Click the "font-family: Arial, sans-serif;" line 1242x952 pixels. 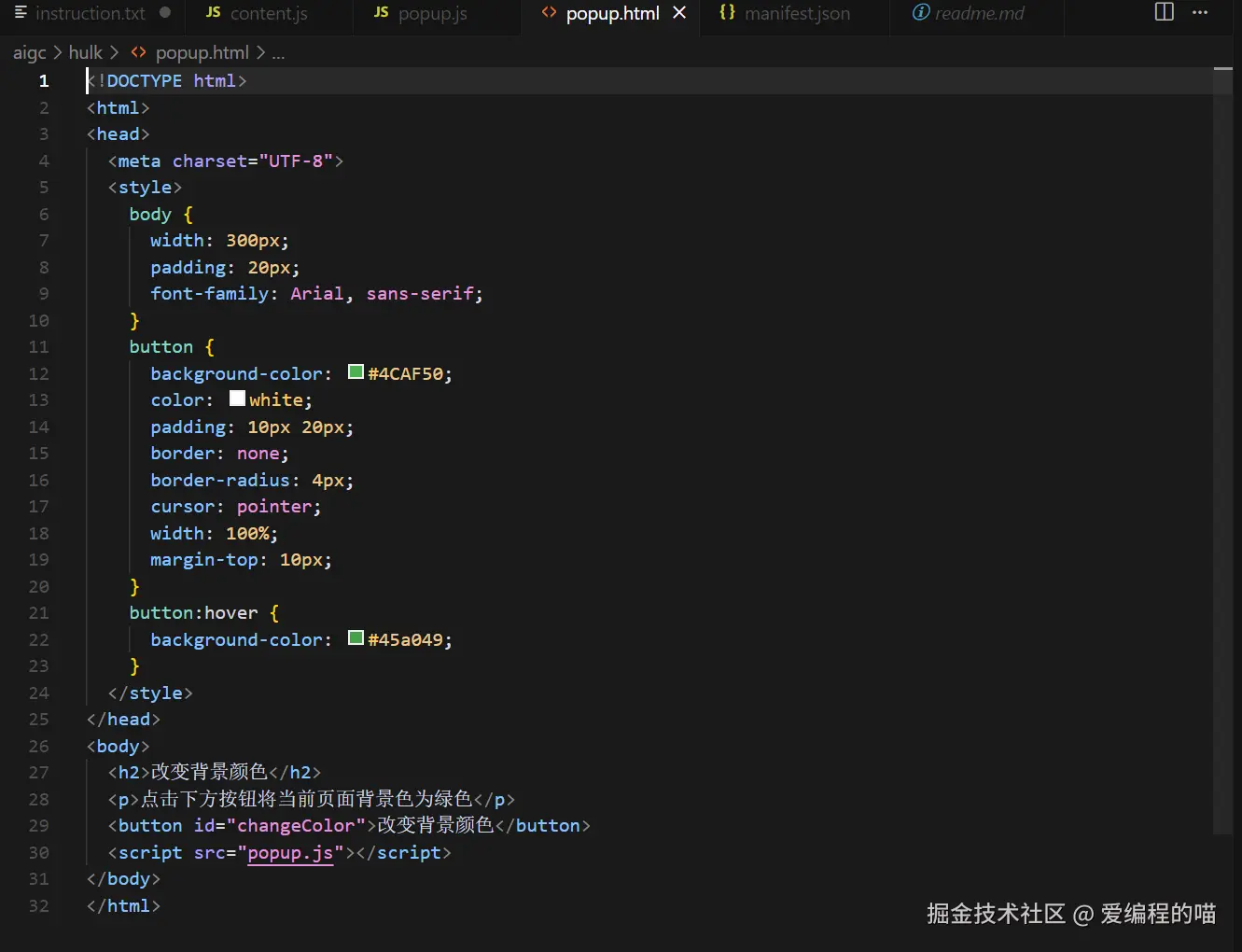pyautogui.click(x=316, y=294)
